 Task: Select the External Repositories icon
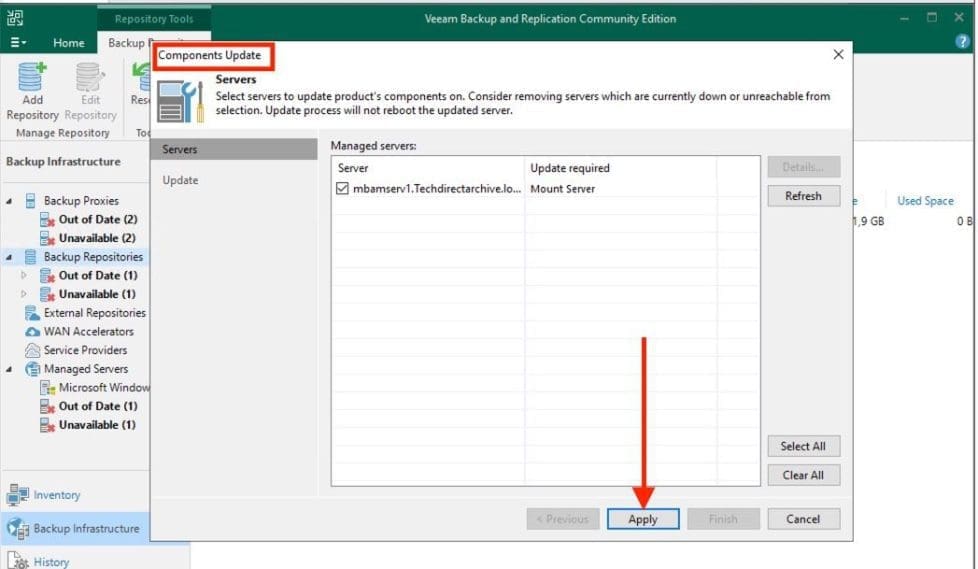pyautogui.click(x=32, y=313)
